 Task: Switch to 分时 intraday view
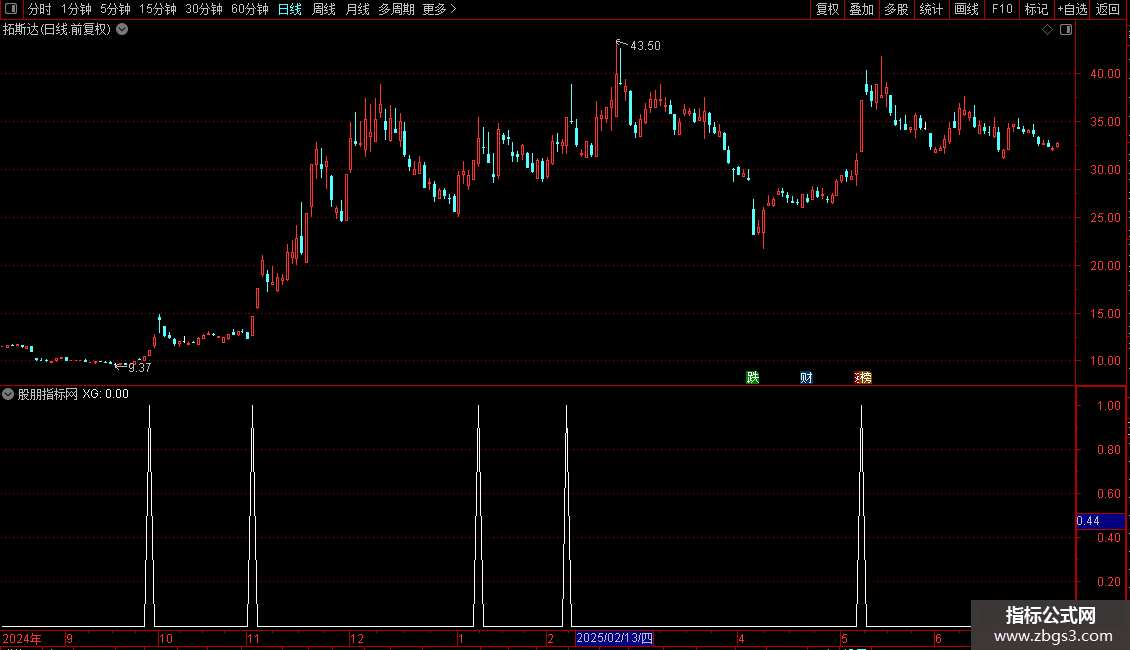coord(40,9)
